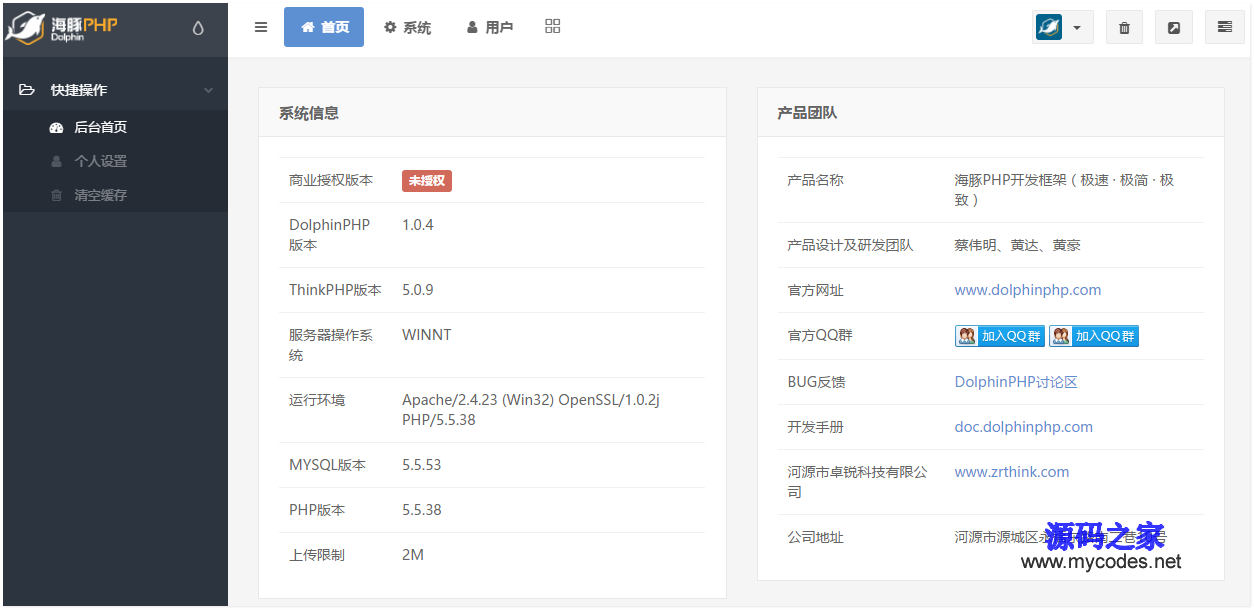Visit the DolphinPHP讨论区 link
This screenshot has height=610, width=1254.
(x=1015, y=381)
